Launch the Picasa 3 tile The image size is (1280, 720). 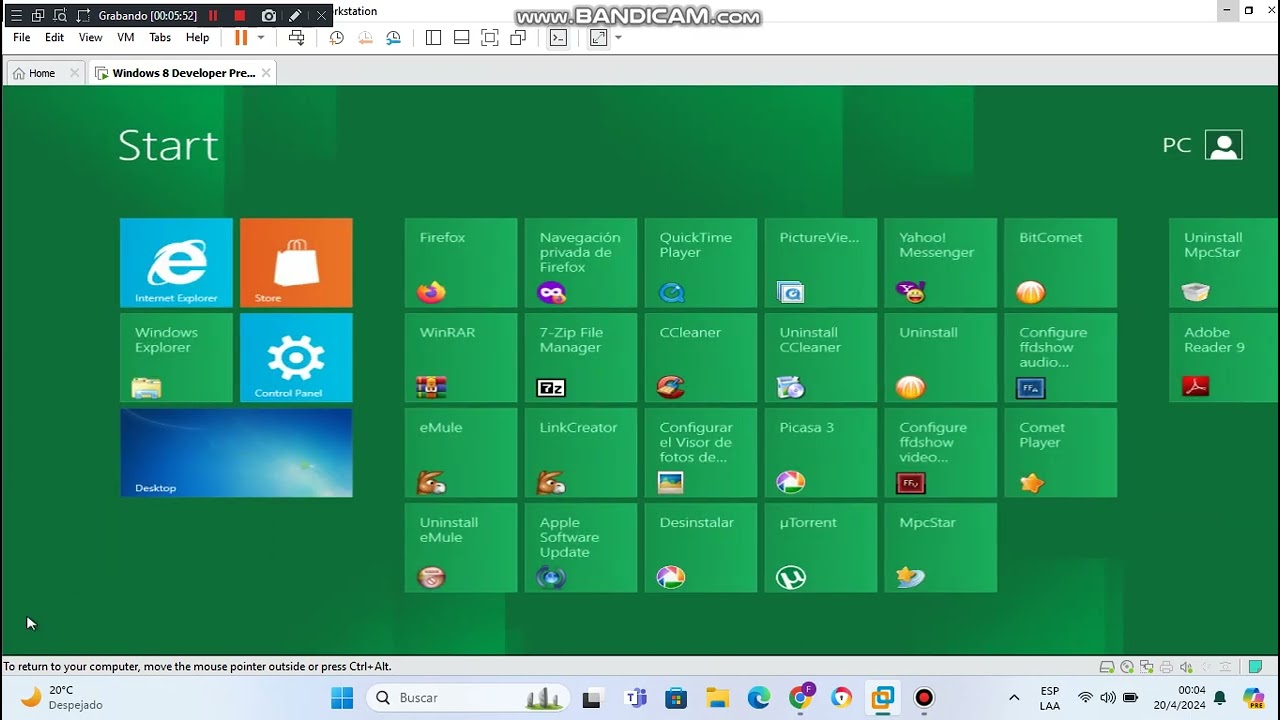pos(821,452)
